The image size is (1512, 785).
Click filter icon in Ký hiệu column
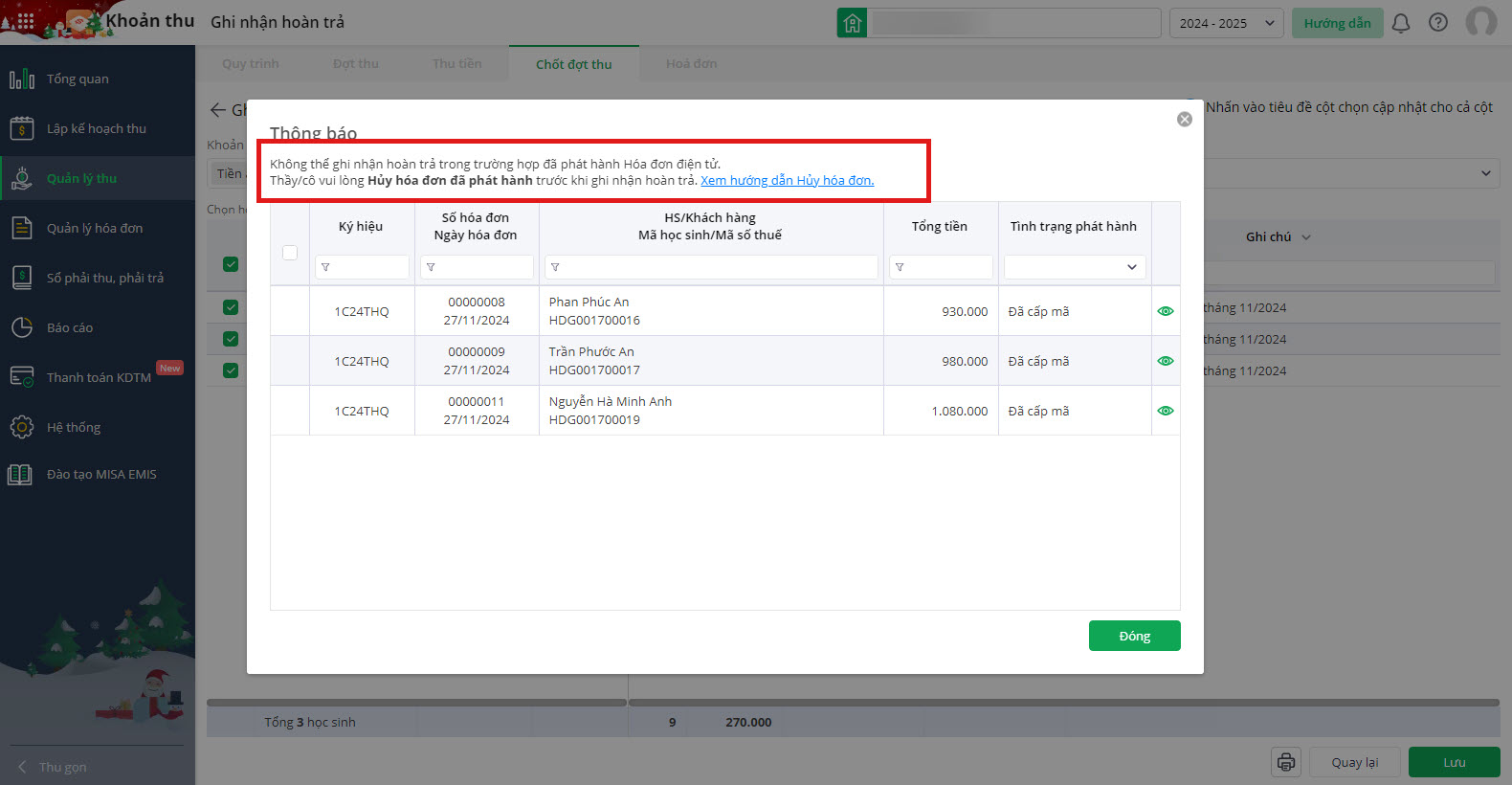click(x=325, y=267)
